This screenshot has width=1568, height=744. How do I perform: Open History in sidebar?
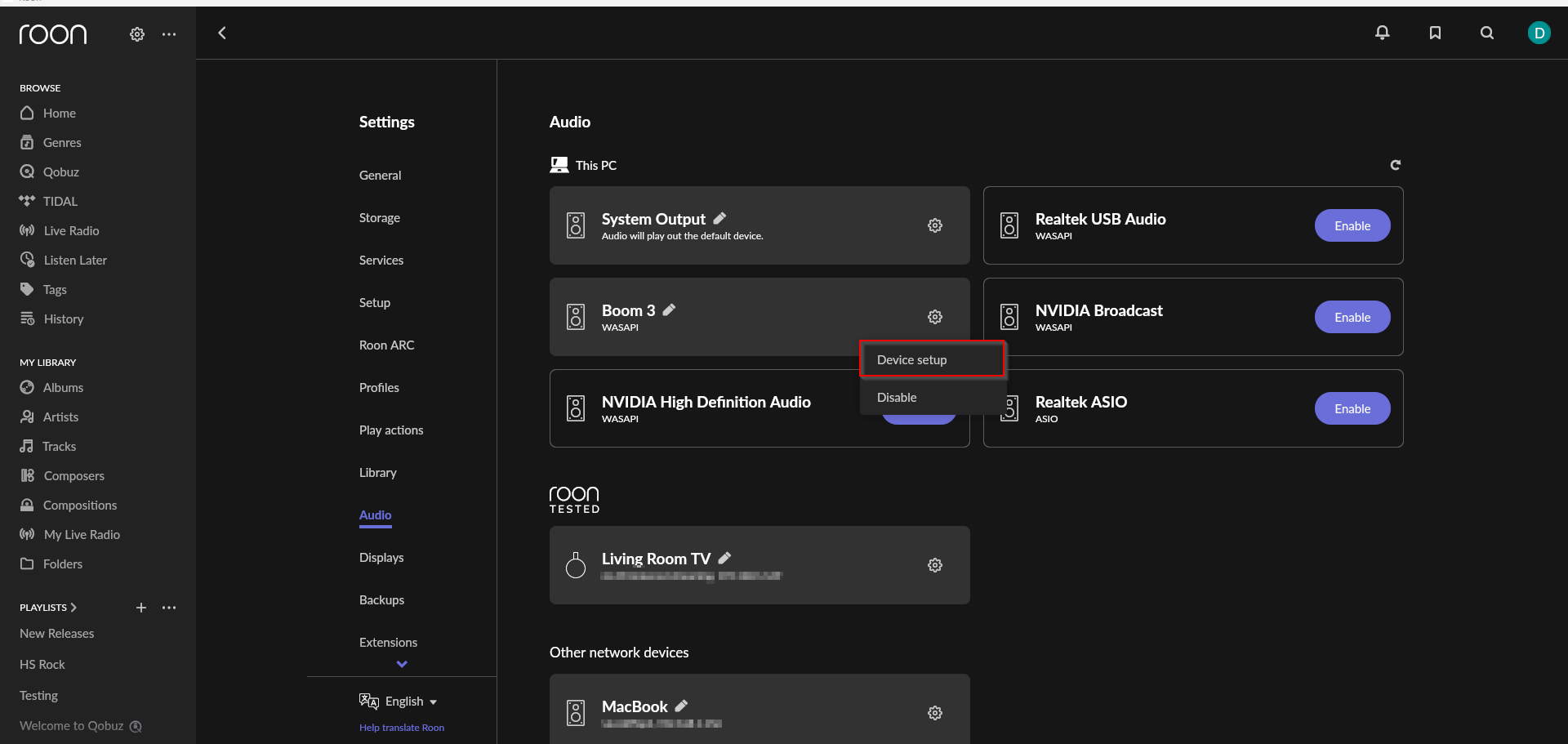(52, 319)
